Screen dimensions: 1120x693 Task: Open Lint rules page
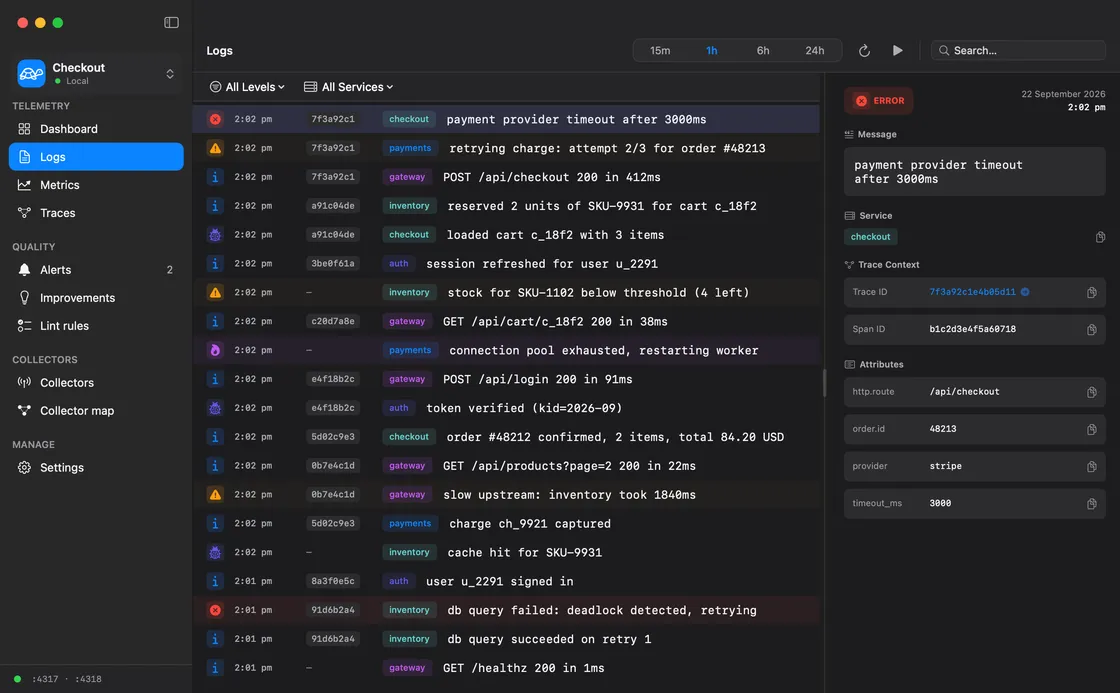coord(96,326)
